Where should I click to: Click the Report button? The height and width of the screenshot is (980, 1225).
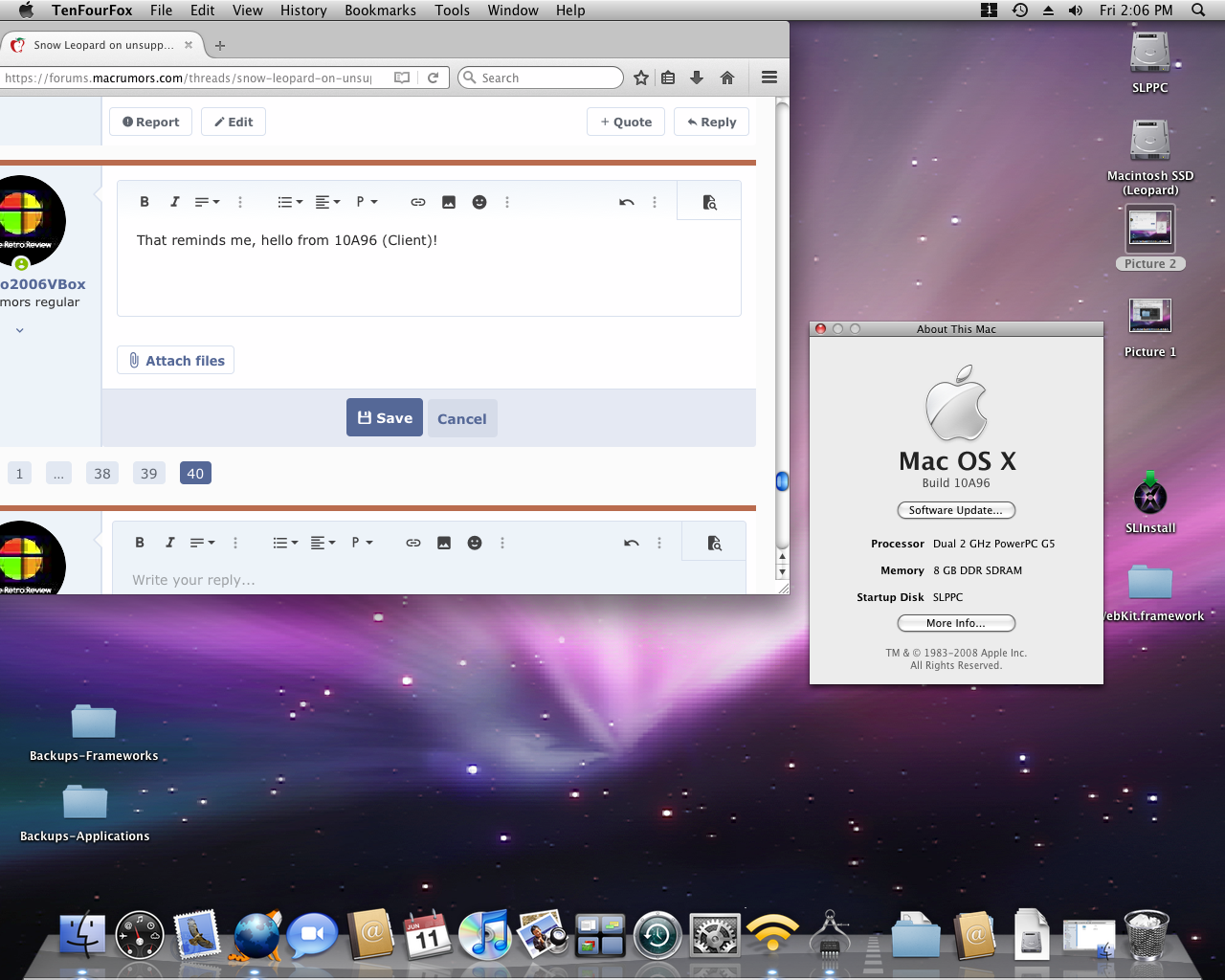coord(150,122)
